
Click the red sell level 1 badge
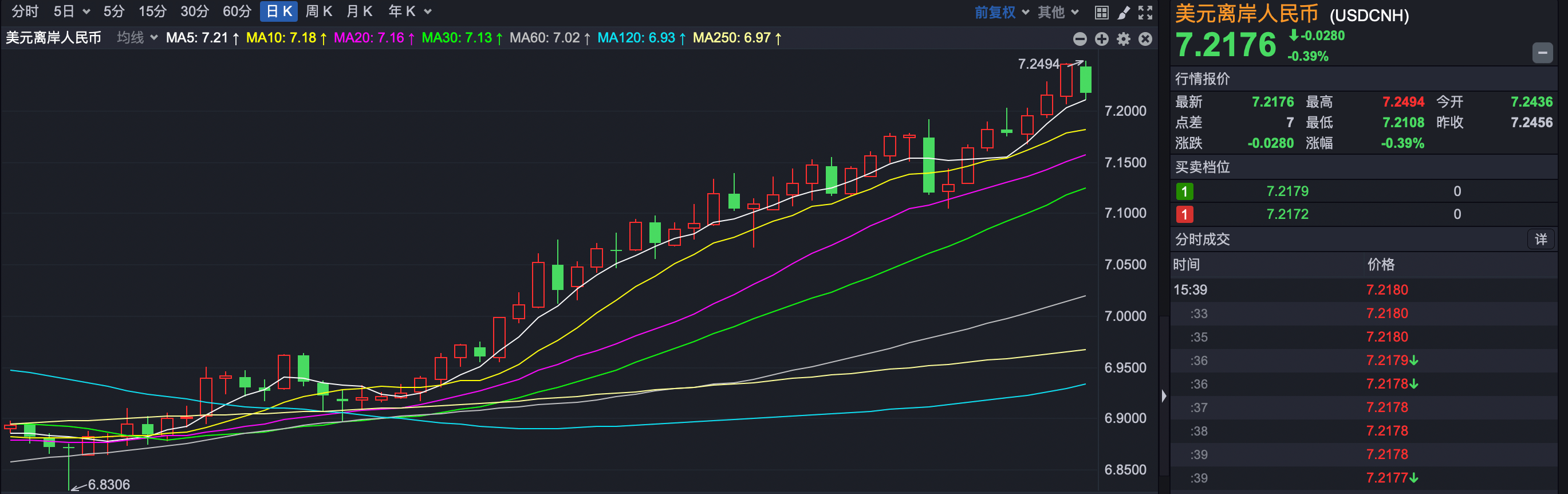[x=1184, y=214]
